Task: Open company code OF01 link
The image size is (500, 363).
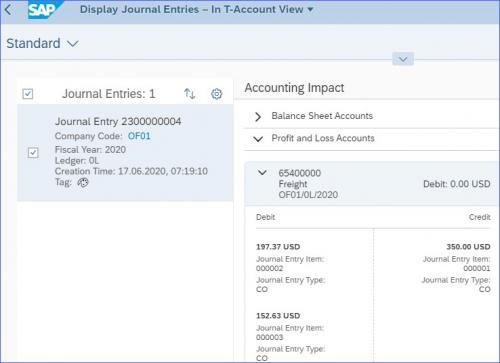Action: pyautogui.click(x=139, y=136)
